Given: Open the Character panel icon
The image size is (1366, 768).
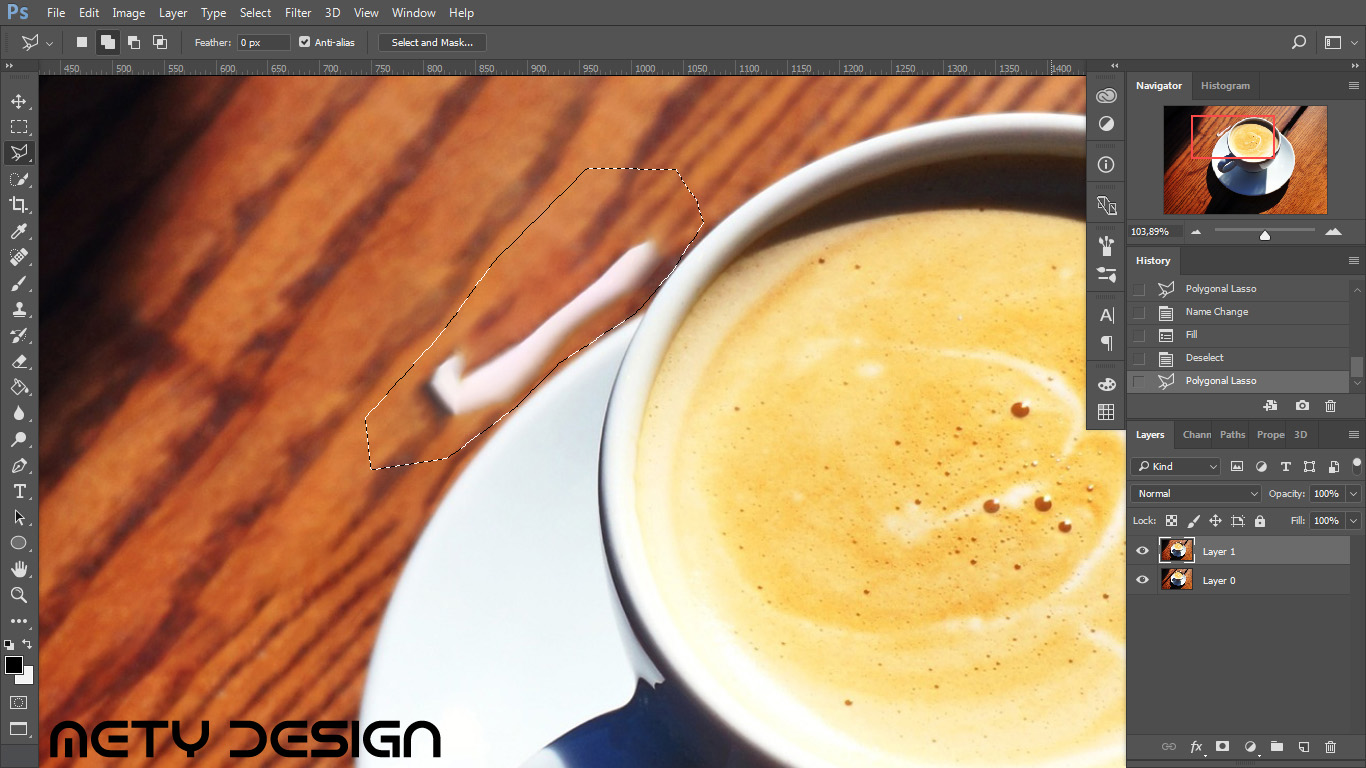Looking at the screenshot, I should [x=1106, y=315].
